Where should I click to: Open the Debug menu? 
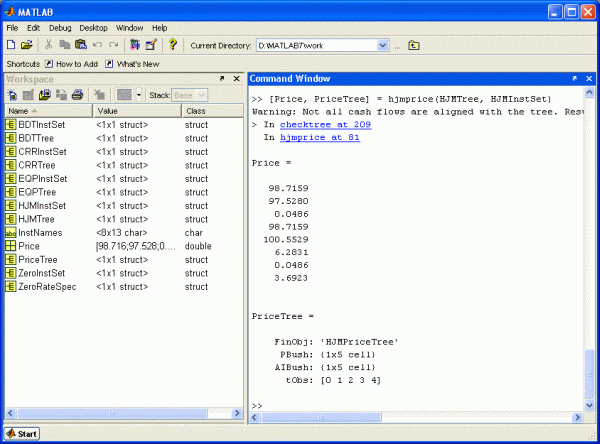coord(60,28)
